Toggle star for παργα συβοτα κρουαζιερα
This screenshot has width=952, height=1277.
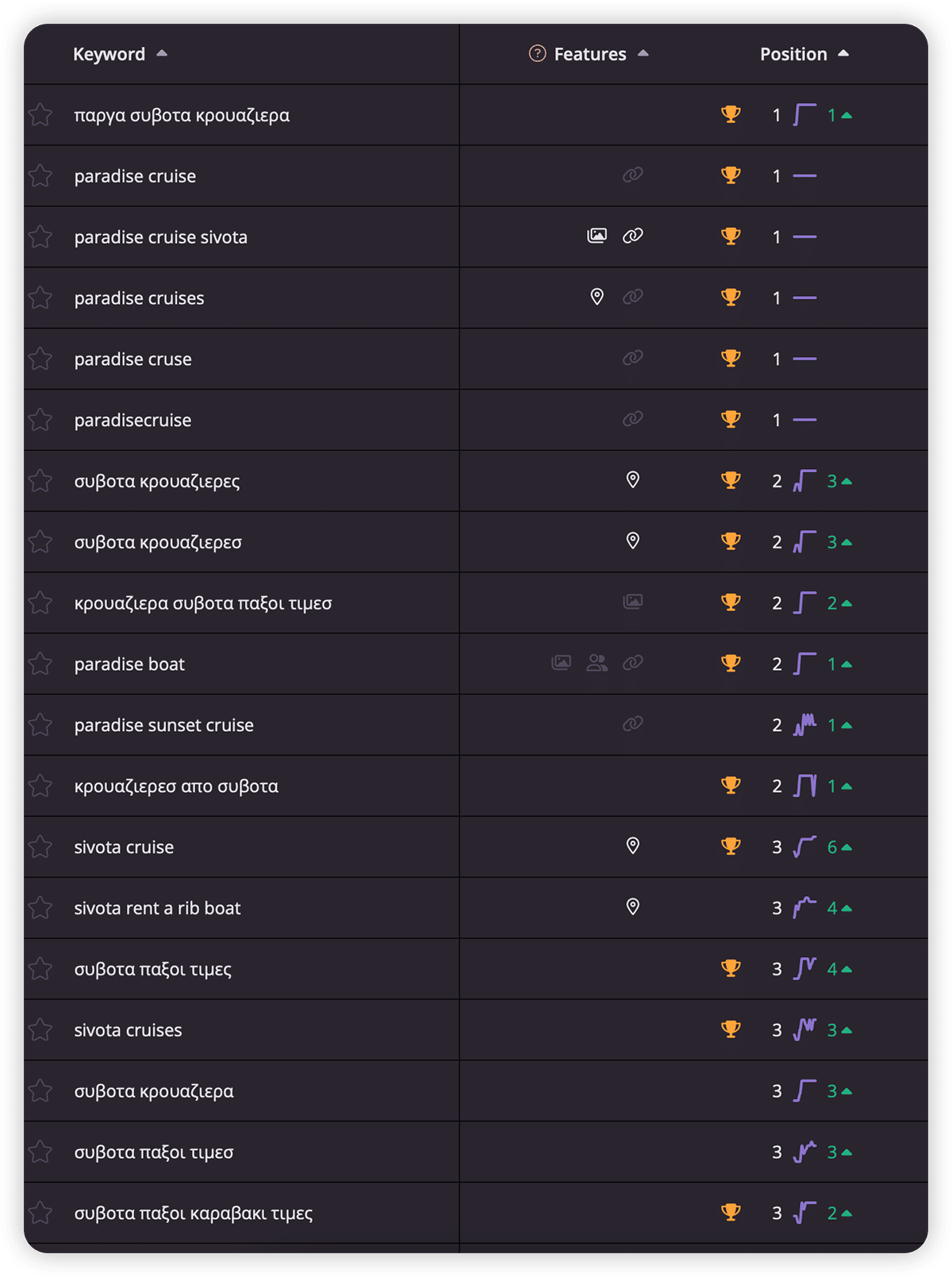pos(40,115)
